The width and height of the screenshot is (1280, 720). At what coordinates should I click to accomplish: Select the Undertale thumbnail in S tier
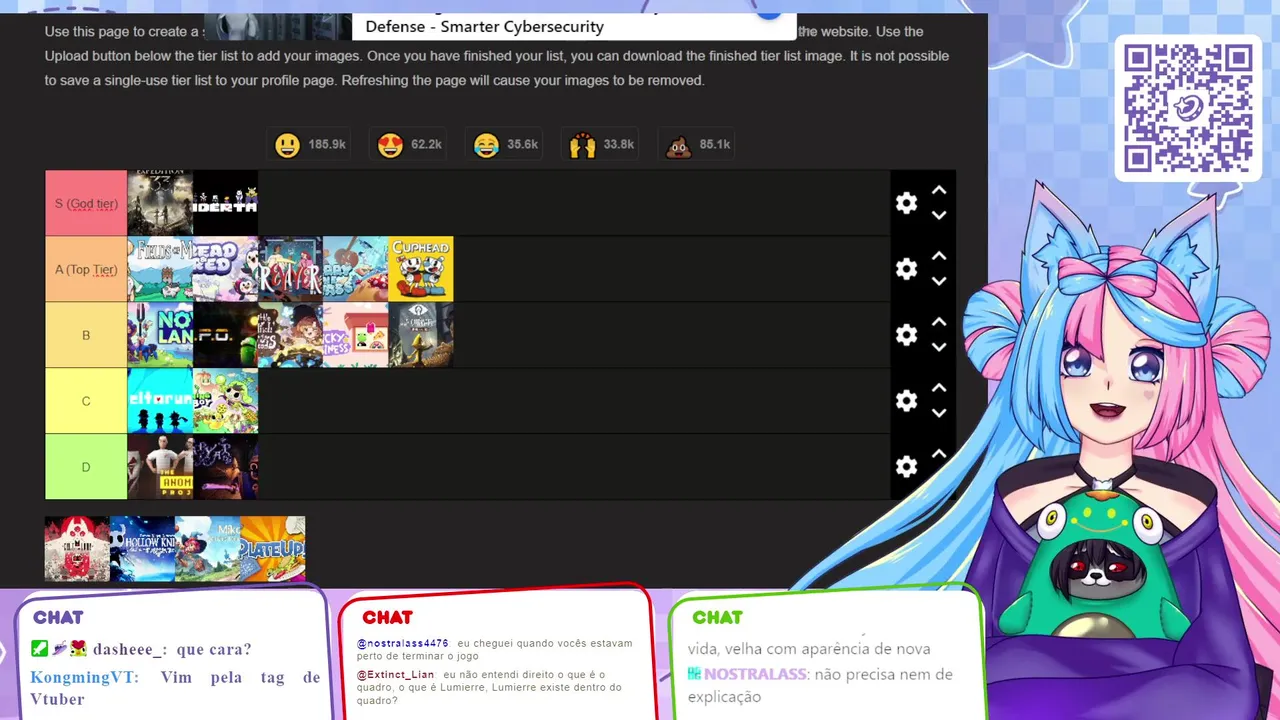pos(225,203)
